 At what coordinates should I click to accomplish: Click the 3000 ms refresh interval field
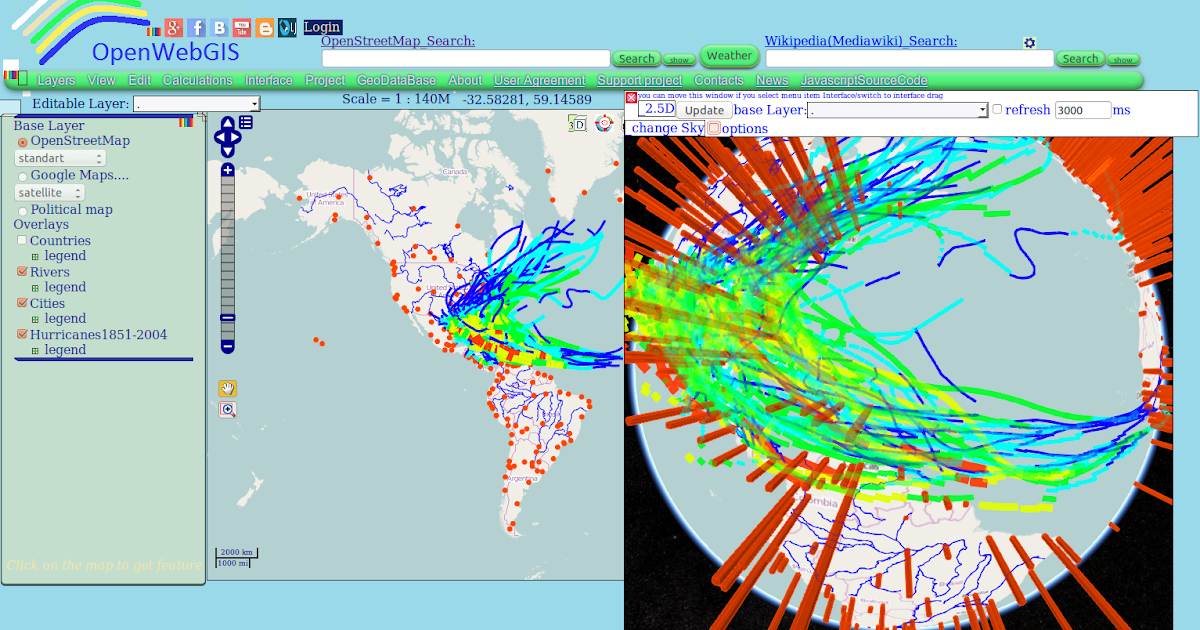(1083, 110)
